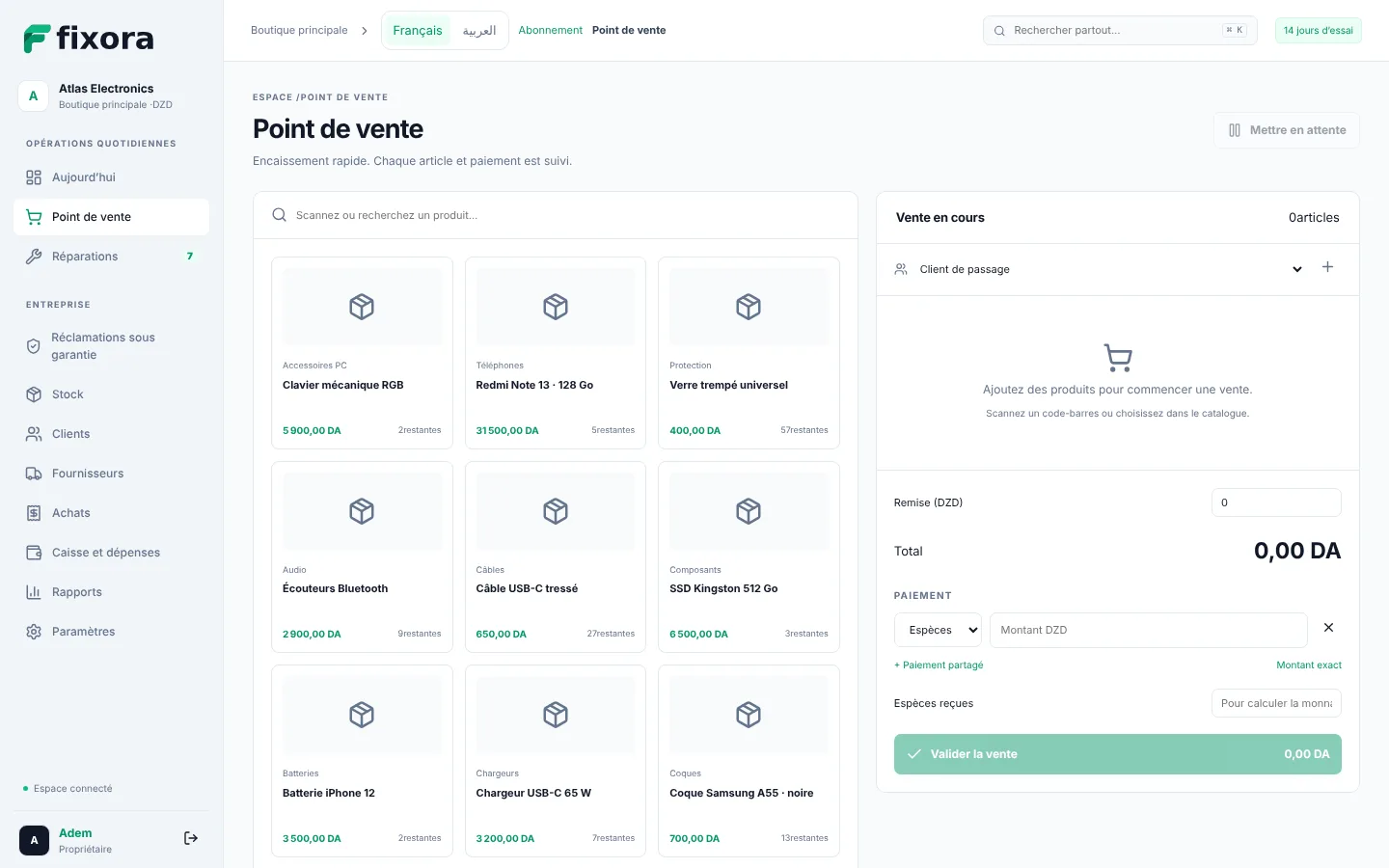The width and height of the screenshot is (1389, 868).
Task: Click the Montant DZD input field
Action: coord(1148,630)
